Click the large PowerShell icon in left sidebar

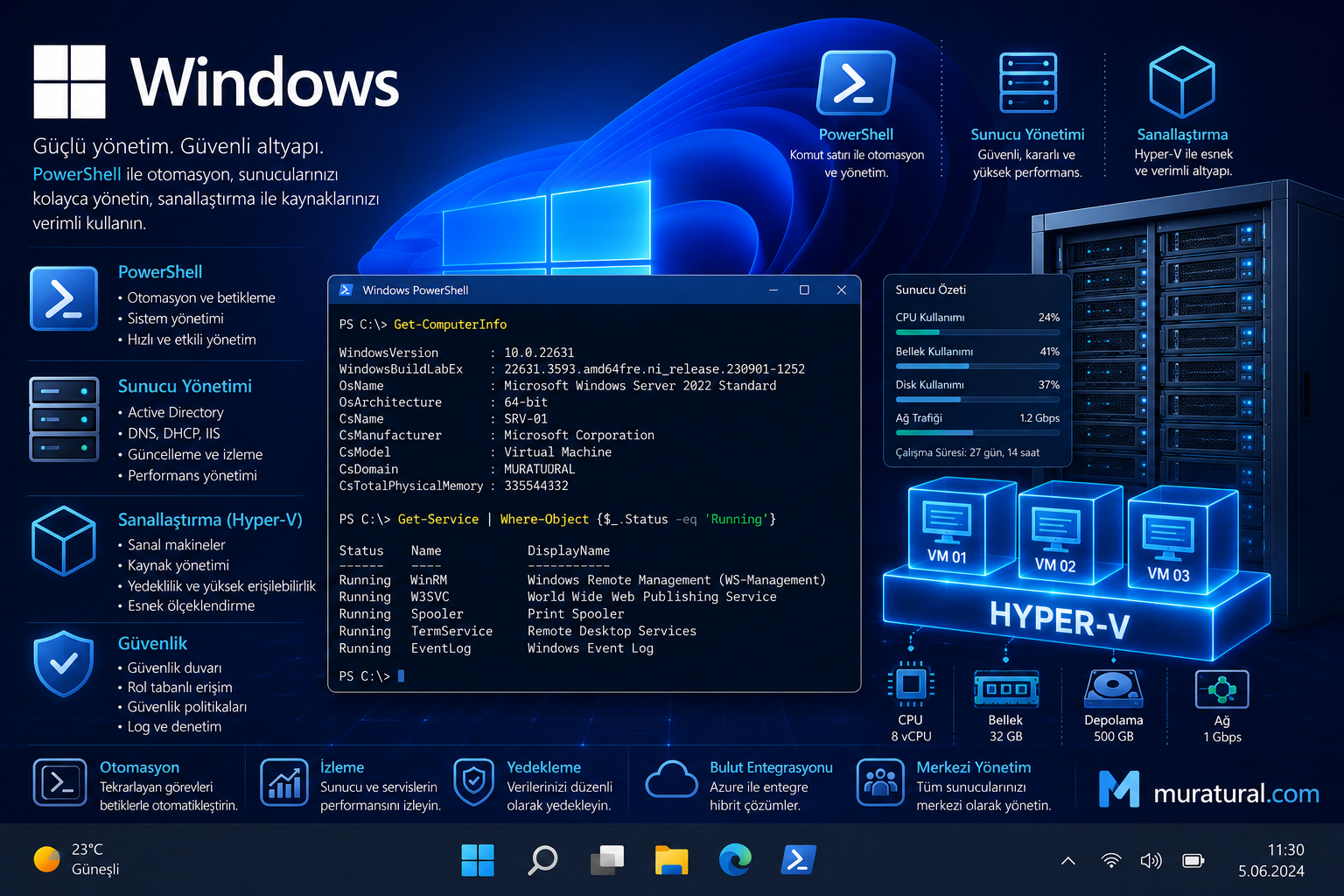pyautogui.click(x=64, y=298)
